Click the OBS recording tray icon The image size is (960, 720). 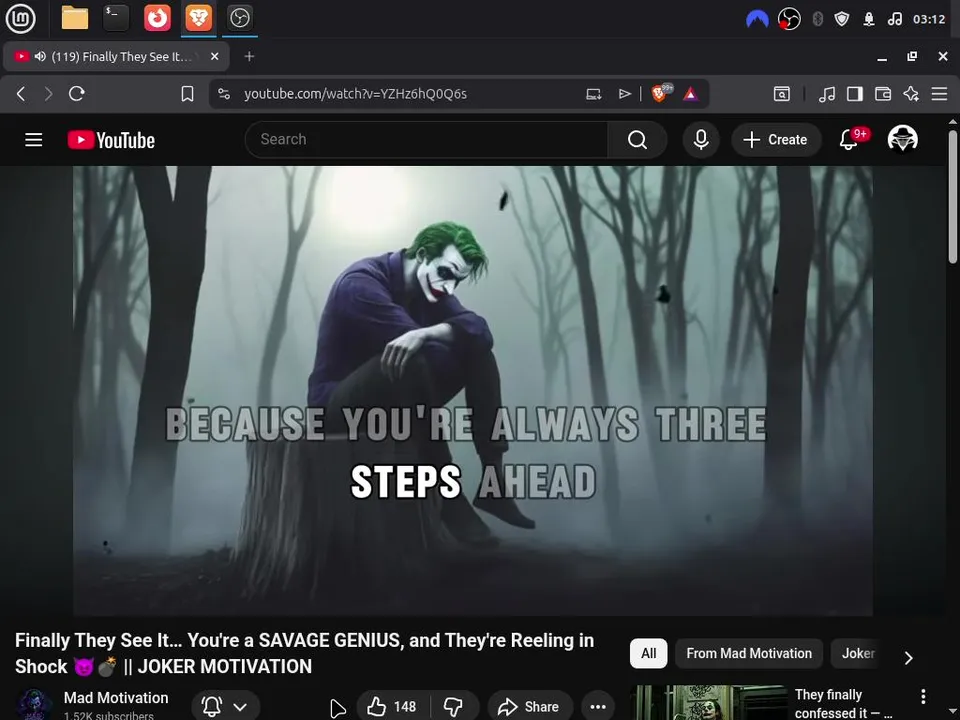coord(789,20)
